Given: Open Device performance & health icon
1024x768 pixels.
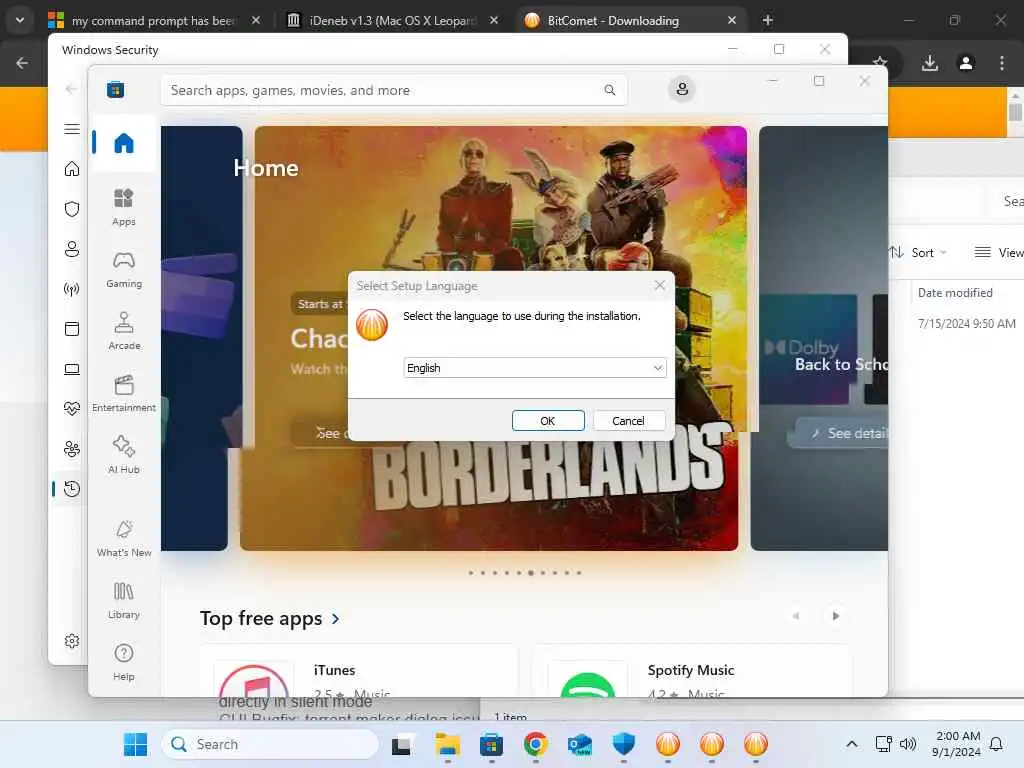Looking at the screenshot, I should pyautogui.click(x=72, y=409).
